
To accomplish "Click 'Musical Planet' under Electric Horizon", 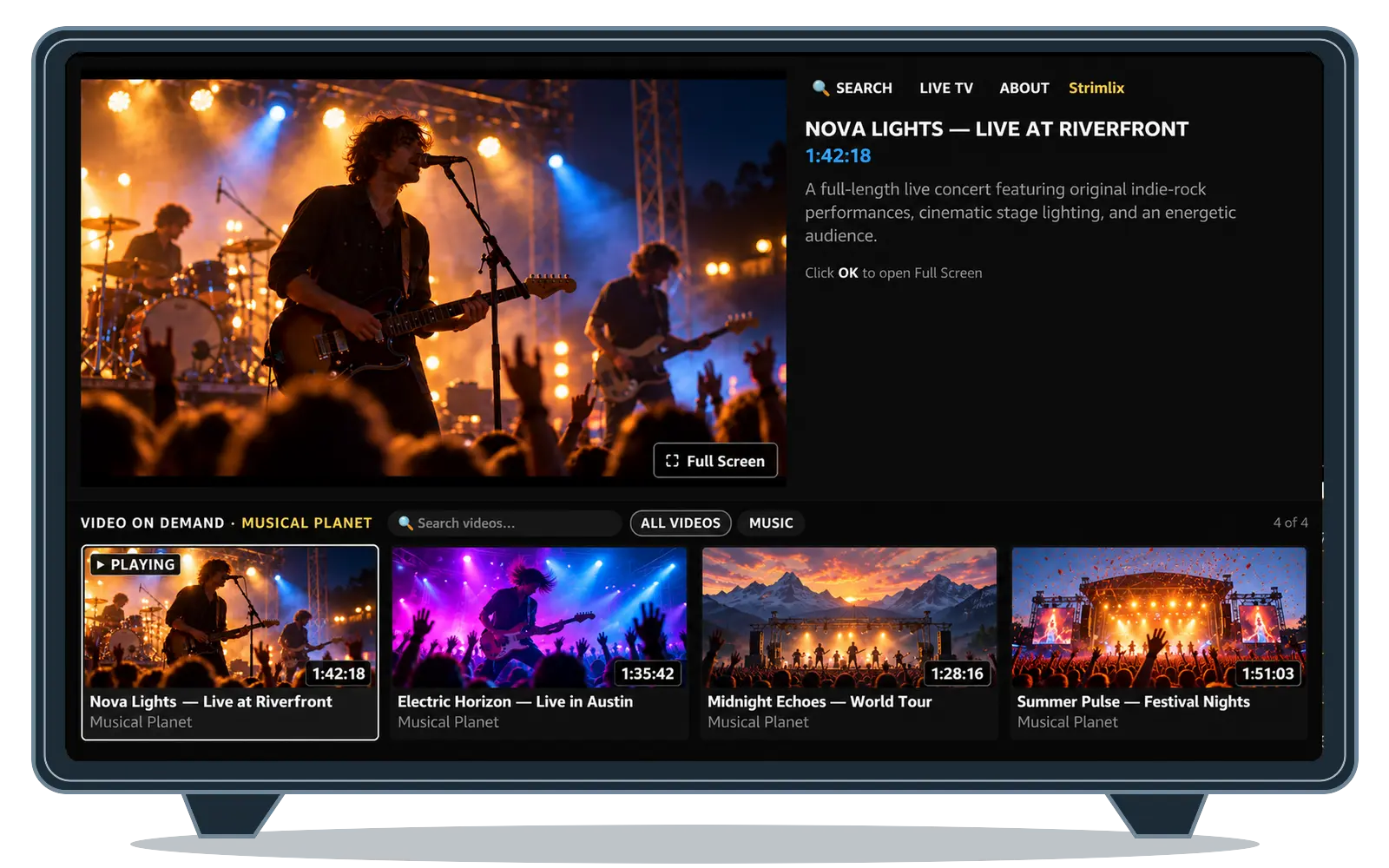I will point(448,722).
